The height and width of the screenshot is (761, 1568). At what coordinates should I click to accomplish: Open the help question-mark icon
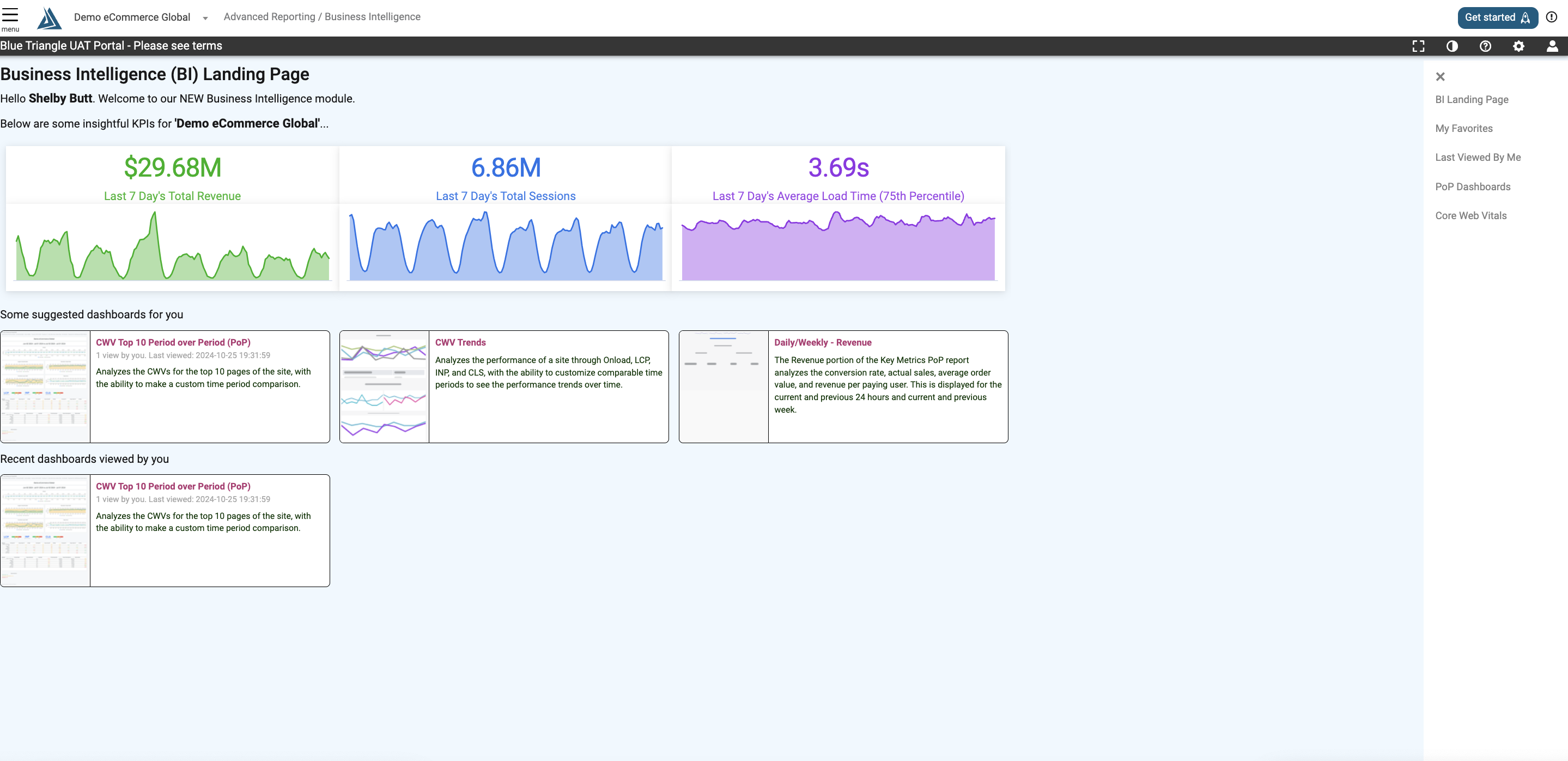[x=1485, y=46]
